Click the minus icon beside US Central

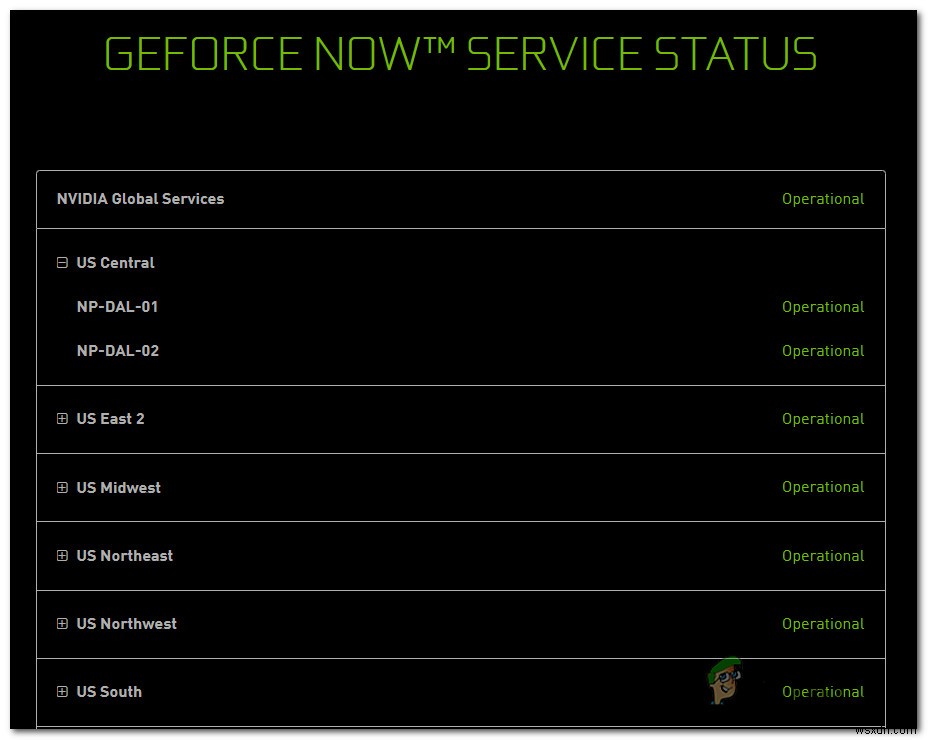(x=62, y=262)
